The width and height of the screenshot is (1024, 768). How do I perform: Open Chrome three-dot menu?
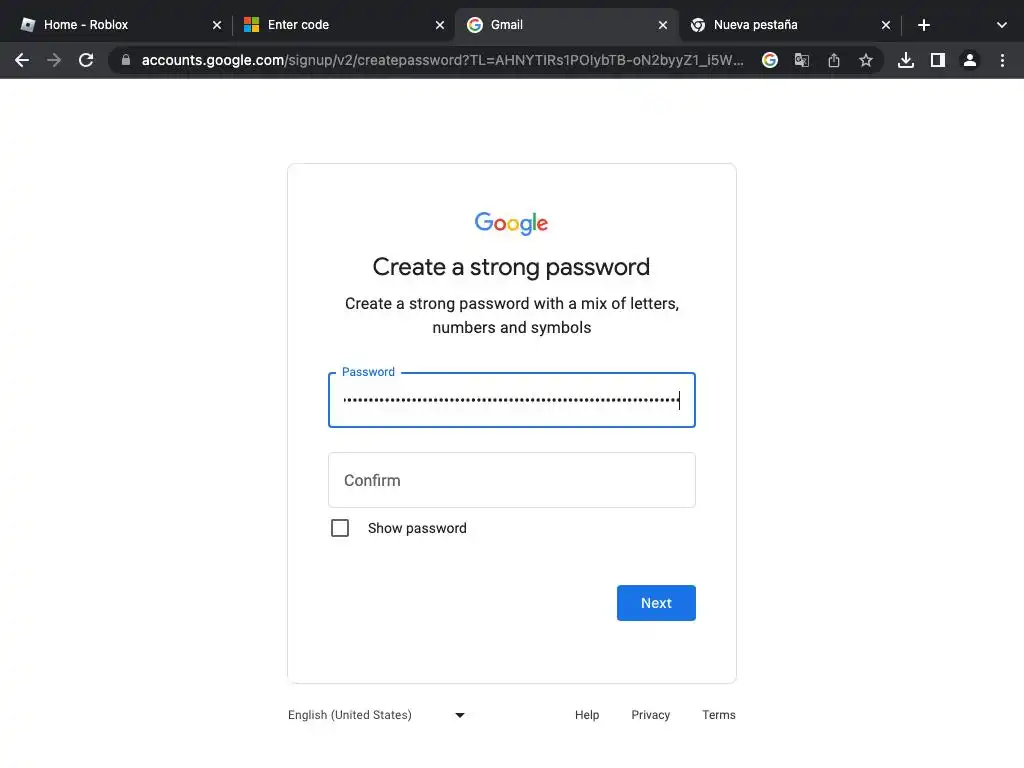[1002, 60]
